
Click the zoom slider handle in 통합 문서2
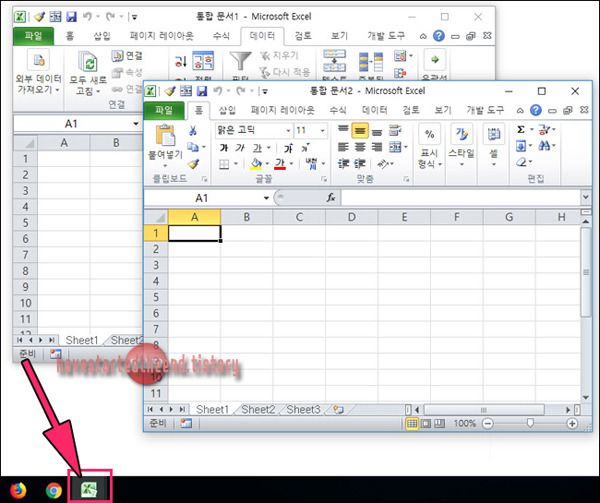[x=530, y=423]
